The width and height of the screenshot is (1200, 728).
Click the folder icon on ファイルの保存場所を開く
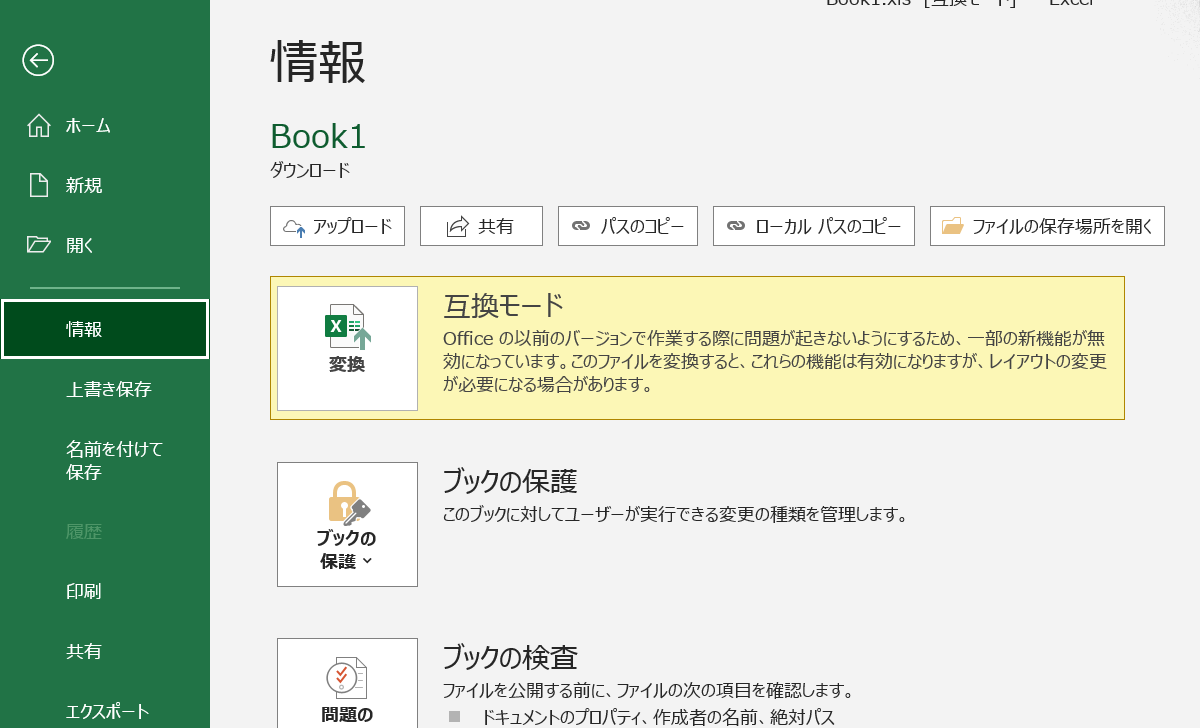coord(952,227)
